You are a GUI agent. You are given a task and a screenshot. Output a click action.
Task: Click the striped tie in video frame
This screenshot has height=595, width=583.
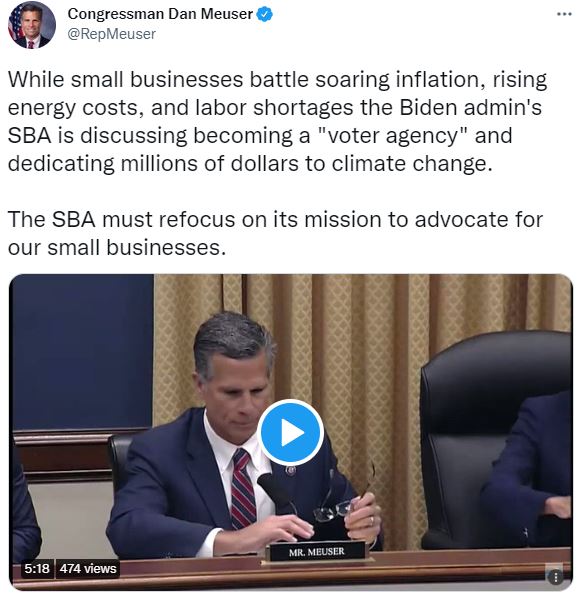coord(243,490)
